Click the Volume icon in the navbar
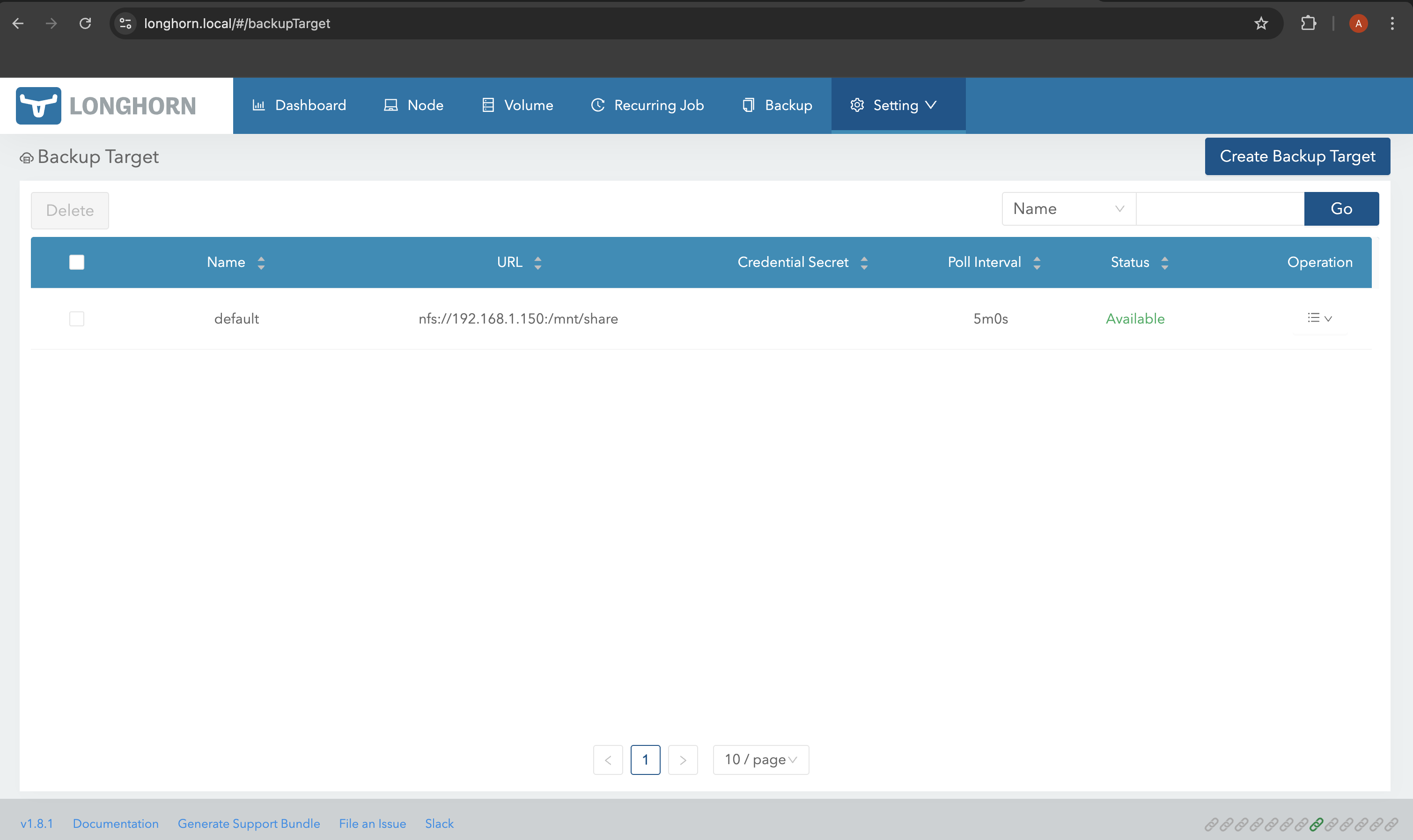Viewport: 1413px width, 840px height. 487,105
